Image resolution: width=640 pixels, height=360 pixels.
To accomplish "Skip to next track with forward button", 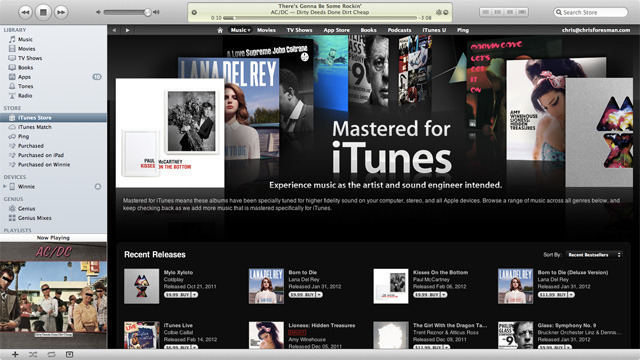I will [x=60, y=12].
